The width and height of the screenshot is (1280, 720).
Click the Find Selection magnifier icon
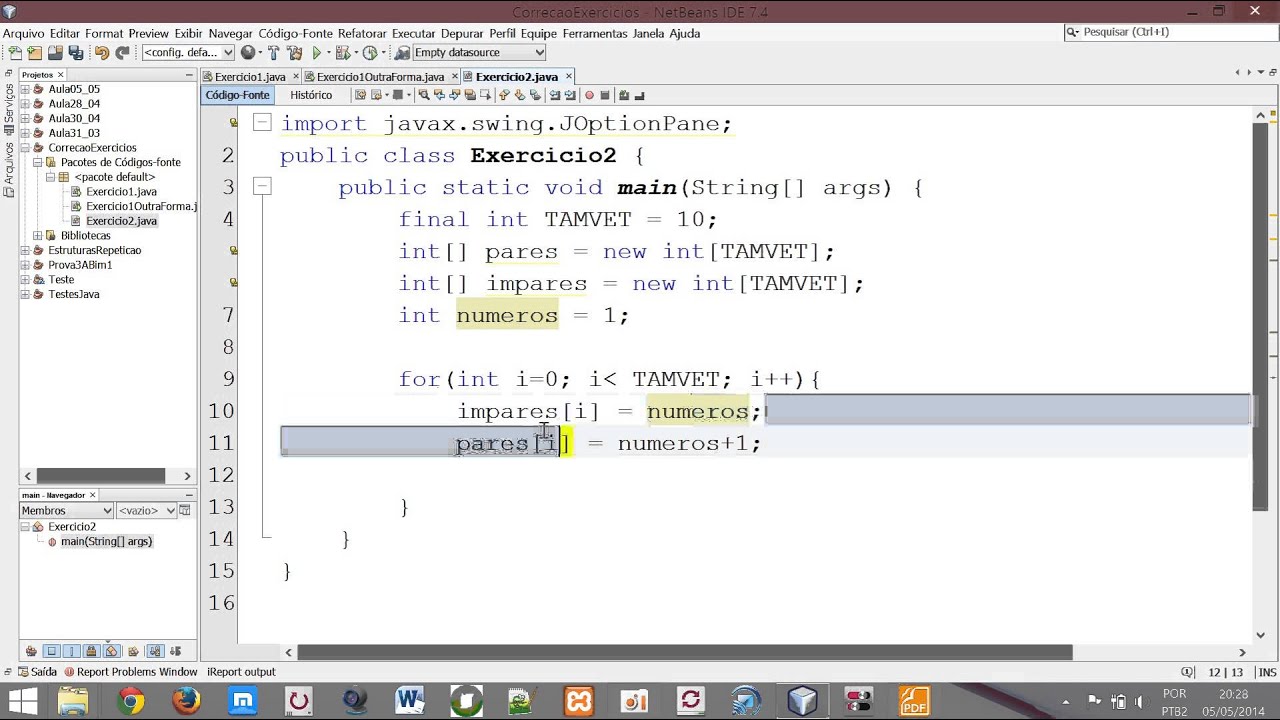(423, 95)
